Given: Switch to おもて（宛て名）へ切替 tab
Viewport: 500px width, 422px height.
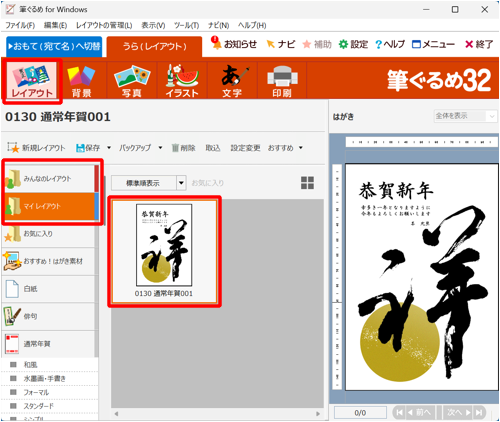Looking at the screenshot, I should pyautogui.click(x=54, y=46).
